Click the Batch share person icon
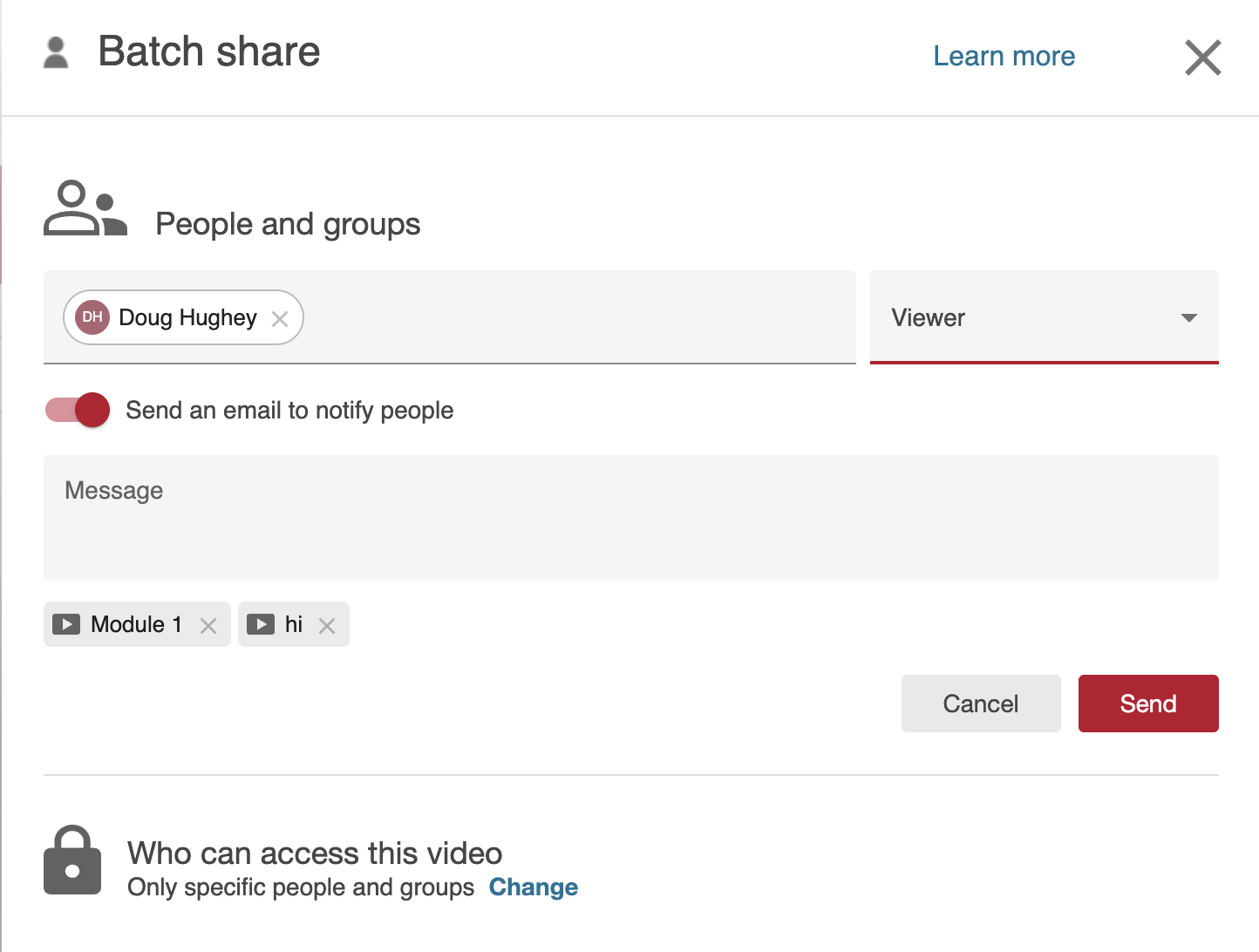 coord(56,52)
